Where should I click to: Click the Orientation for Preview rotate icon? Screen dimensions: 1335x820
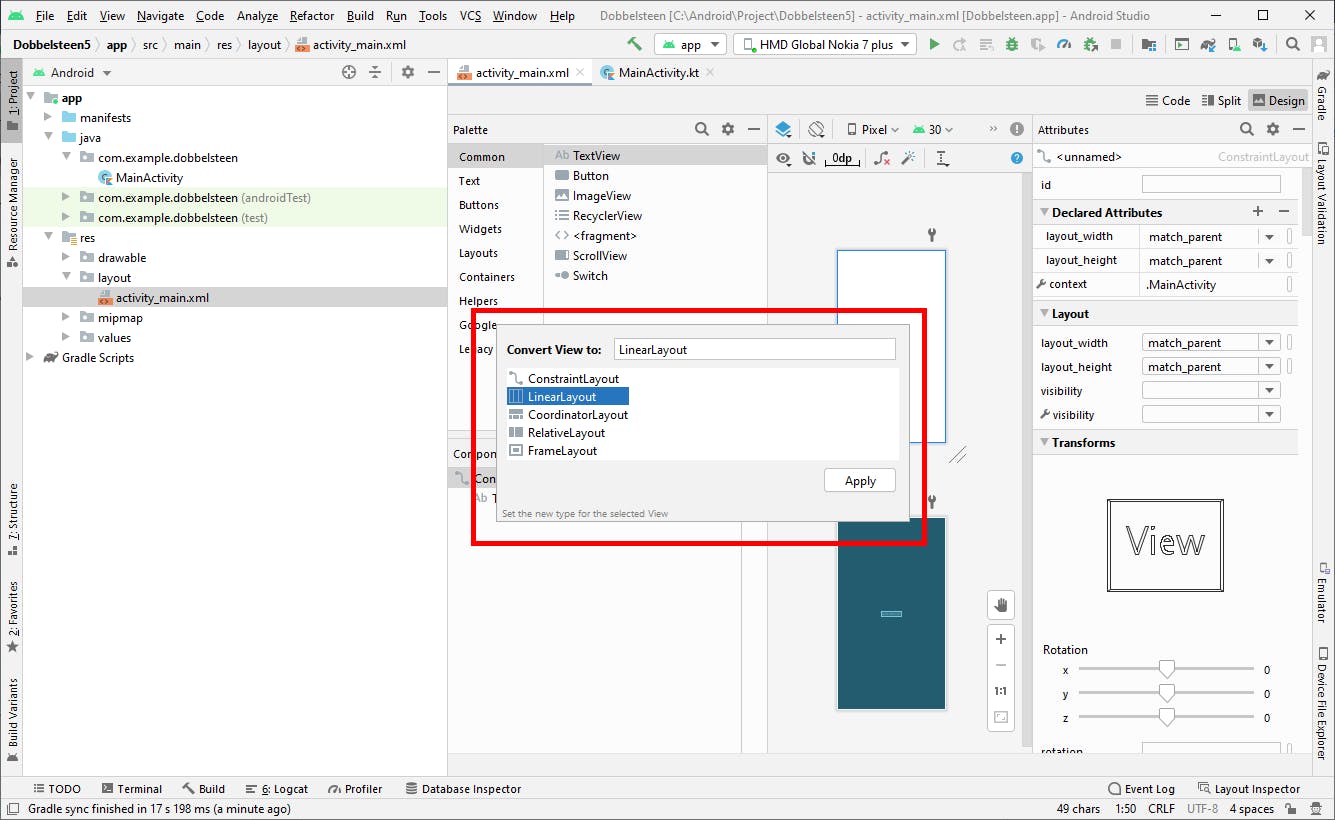coord(816,129)
